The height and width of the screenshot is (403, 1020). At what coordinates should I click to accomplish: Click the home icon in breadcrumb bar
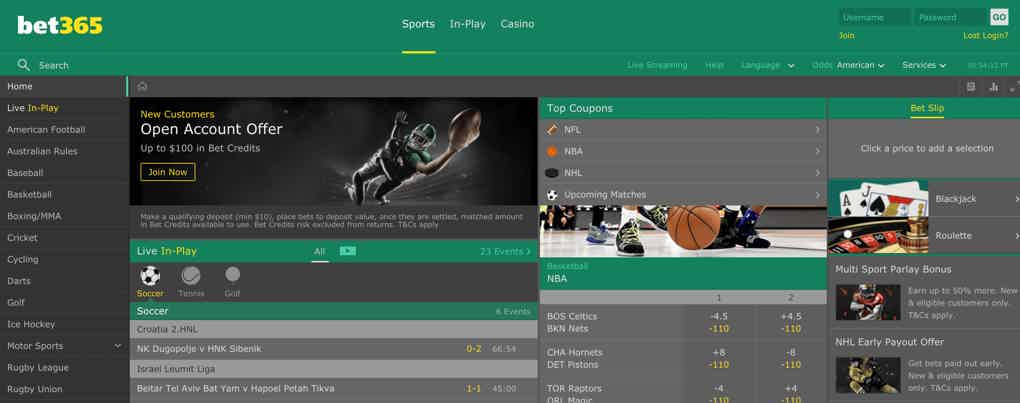[142, 86]
